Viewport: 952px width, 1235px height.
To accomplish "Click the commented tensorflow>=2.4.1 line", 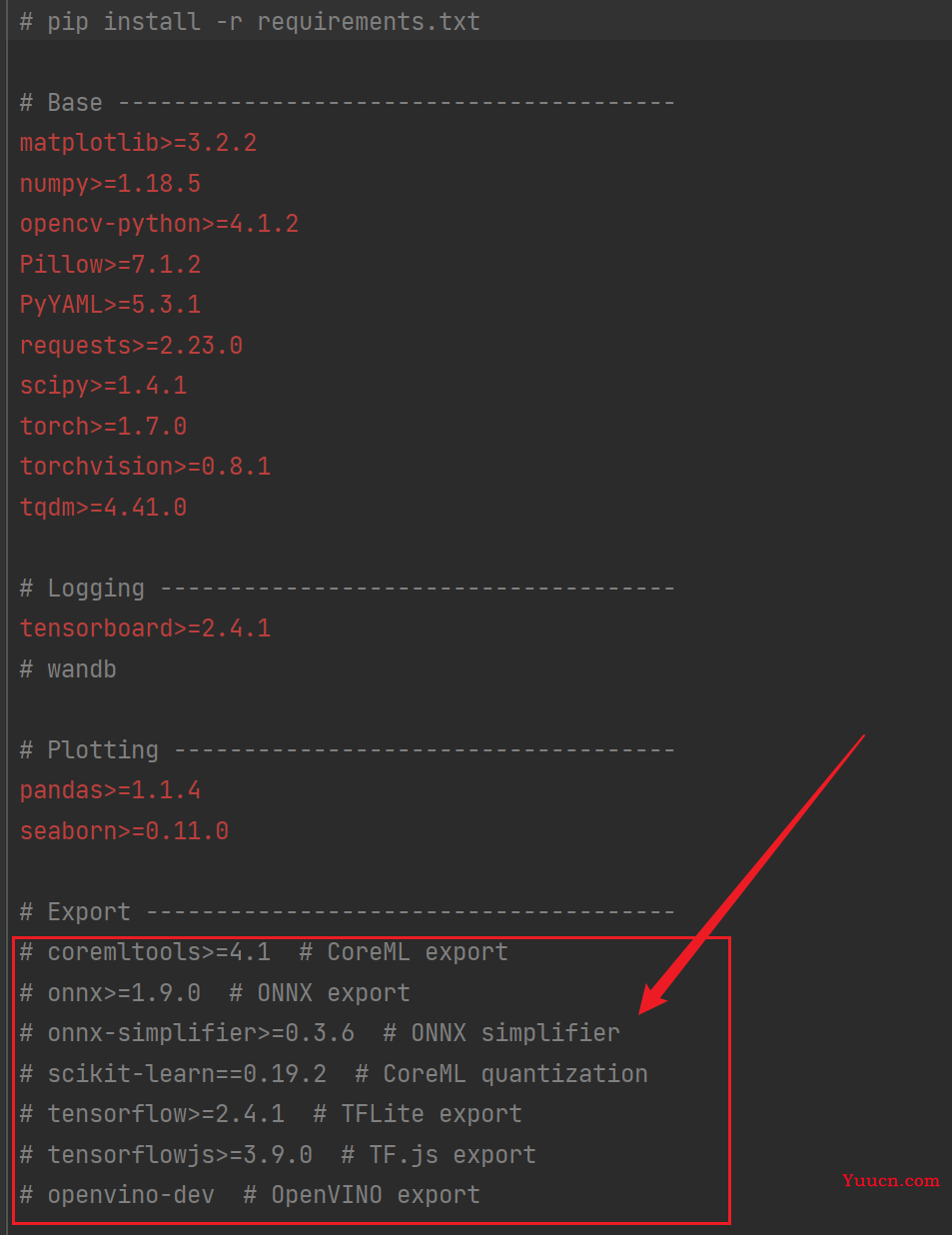I will coord(271,1114).
